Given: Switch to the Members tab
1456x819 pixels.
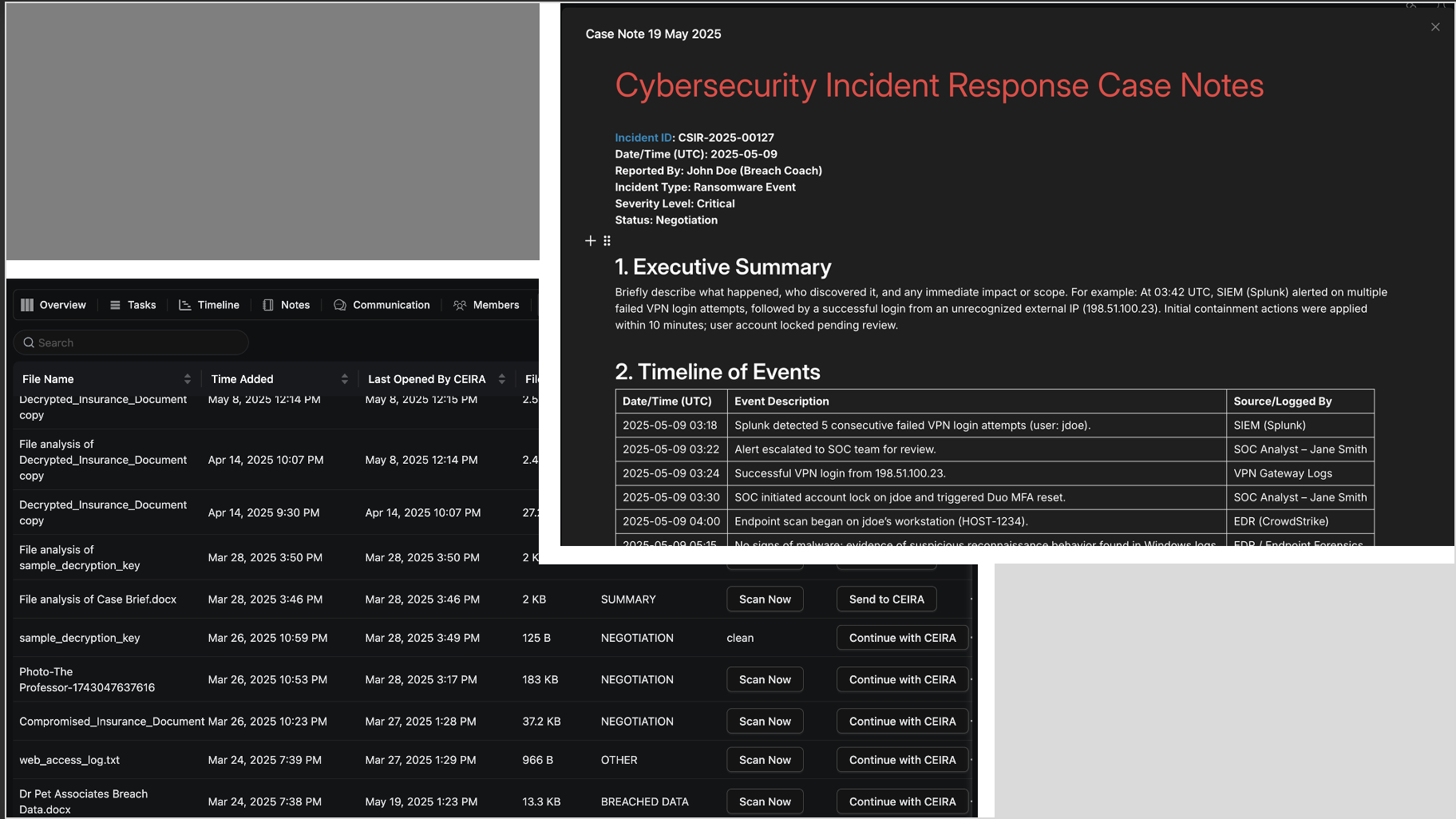Looking at the screenshot, I should coord(486,305).
